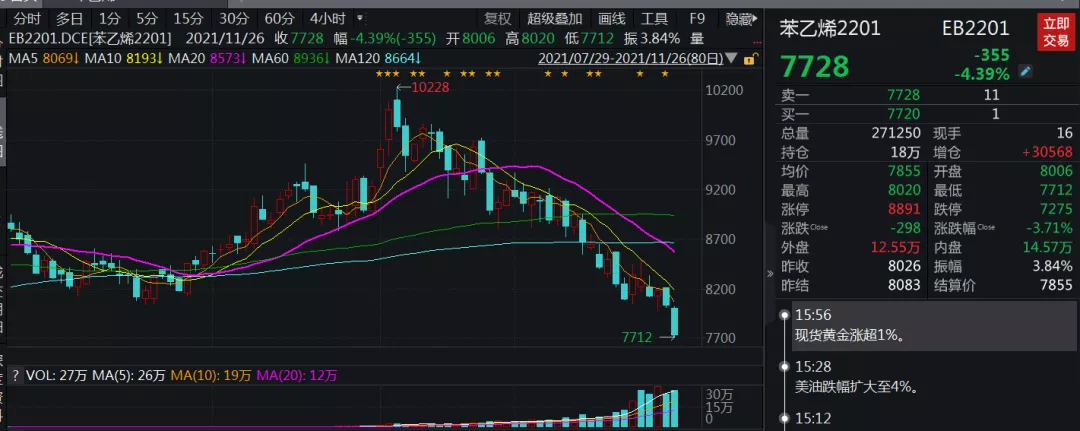
Task: Select the 4小时 timeframe tab
Action: (x=329, y=19)
